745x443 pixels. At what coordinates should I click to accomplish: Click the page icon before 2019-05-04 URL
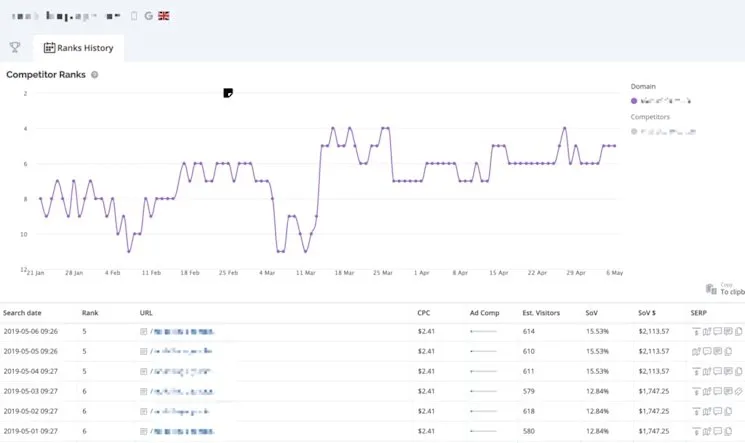143,371
